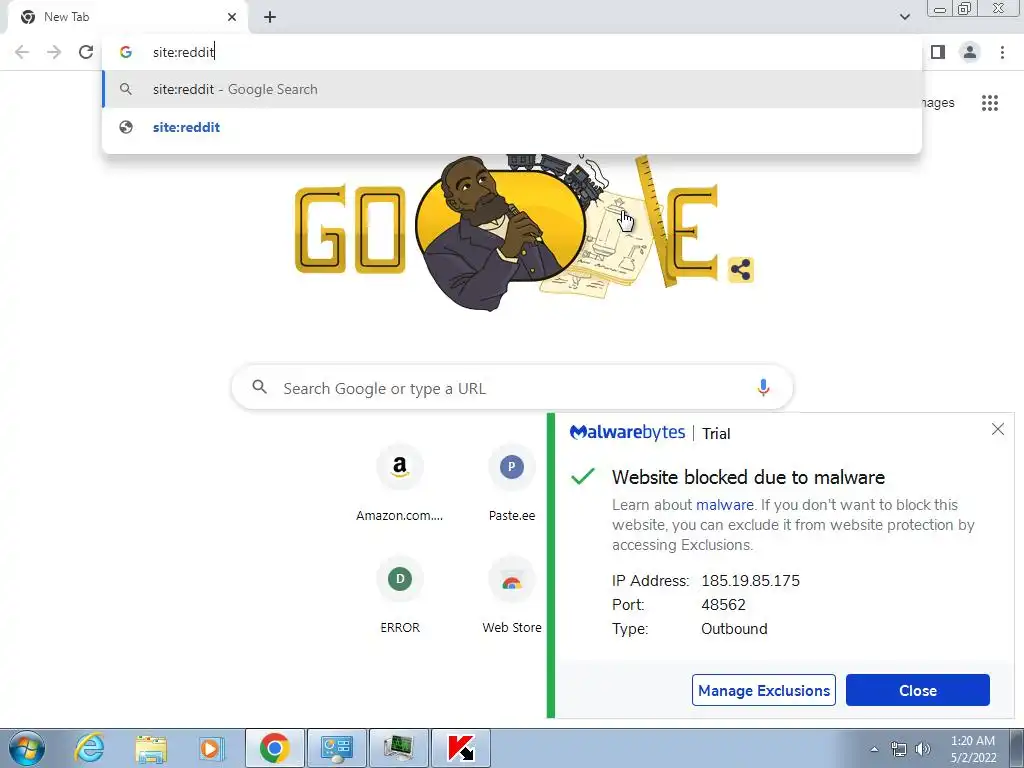Go forward using the forward arrow
This screenshot has height=768, width=1024.
(x=54, y=52)
